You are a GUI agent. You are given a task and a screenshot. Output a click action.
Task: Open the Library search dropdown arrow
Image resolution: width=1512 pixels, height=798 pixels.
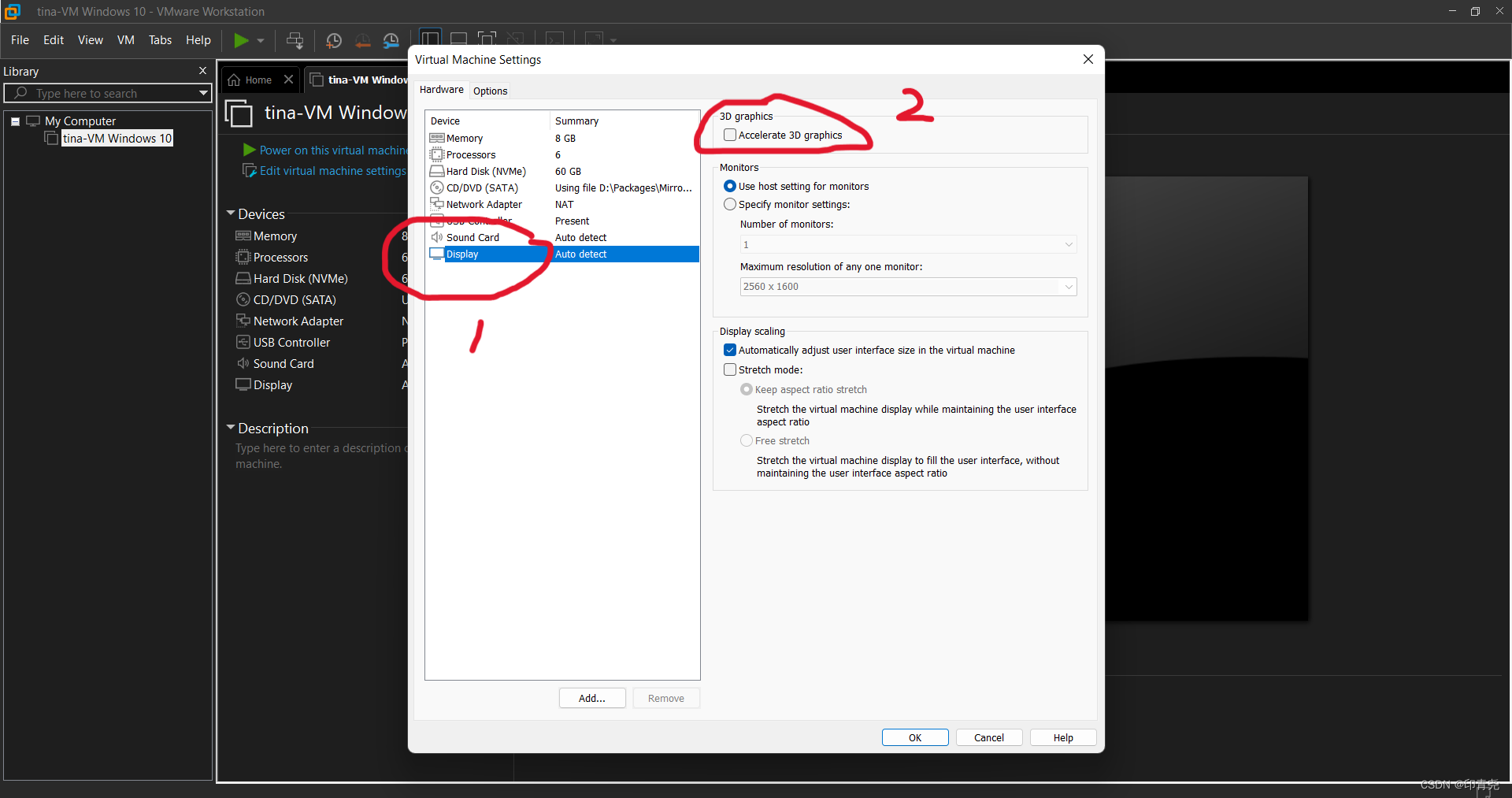[x=203, y=93]
